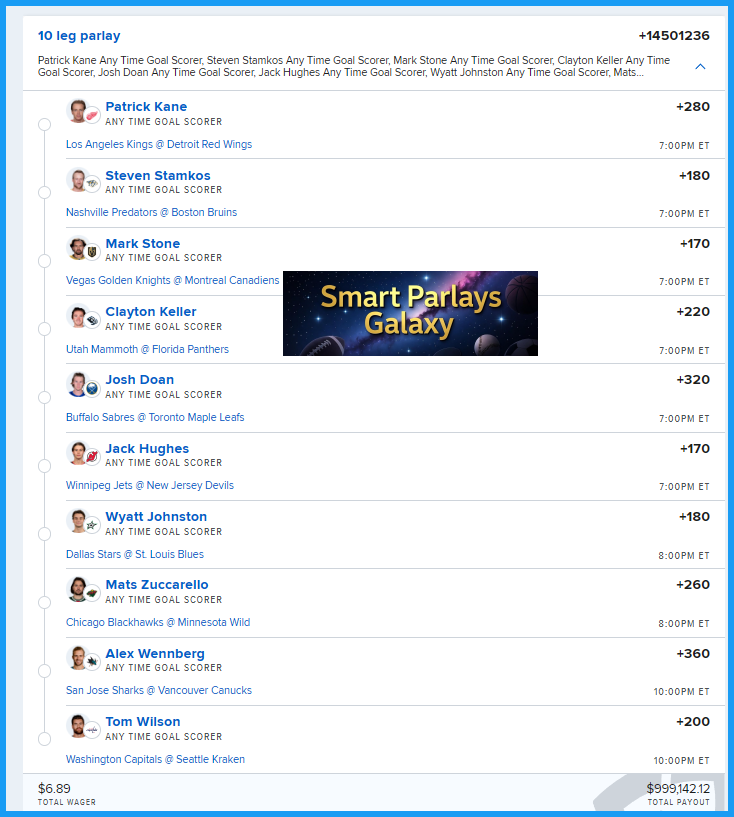Select leg circle beside Mark Stone

coord(45,261)
